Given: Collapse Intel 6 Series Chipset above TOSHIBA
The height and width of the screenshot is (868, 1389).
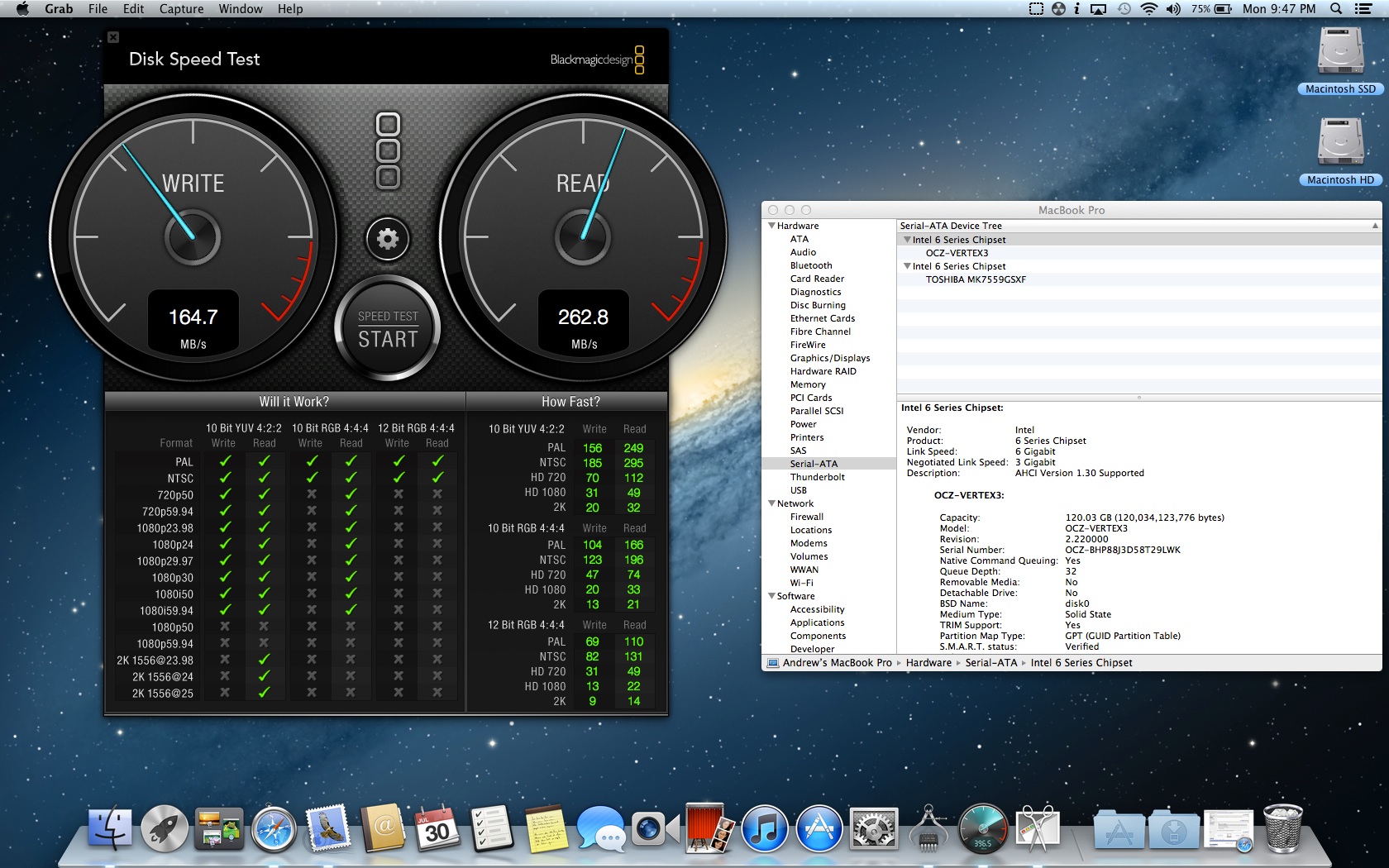Looking at the screenshot, I should 907,266.
